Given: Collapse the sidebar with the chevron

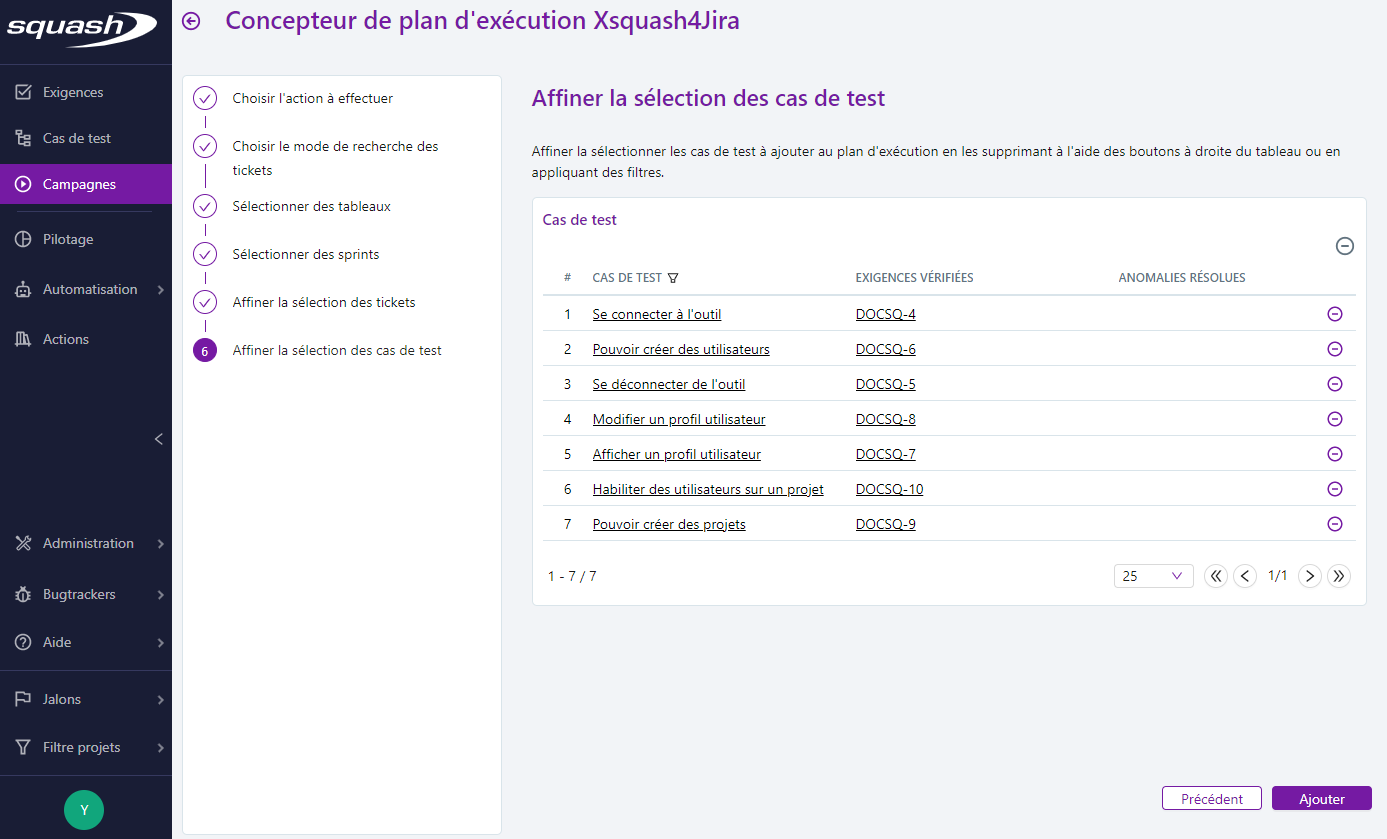Looking at the screenshot, I should click(x=158, y=438).
